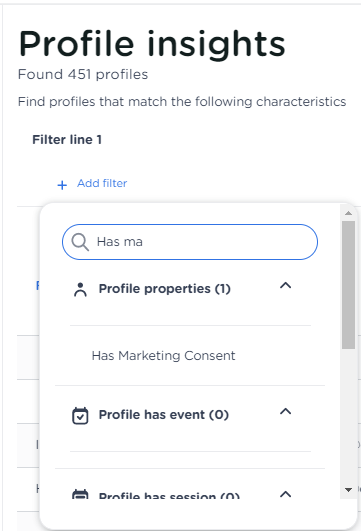Click the person icon for Profile properties
Image resolution: width=361 pixels, height=531 pixels.
coord(80,290)
